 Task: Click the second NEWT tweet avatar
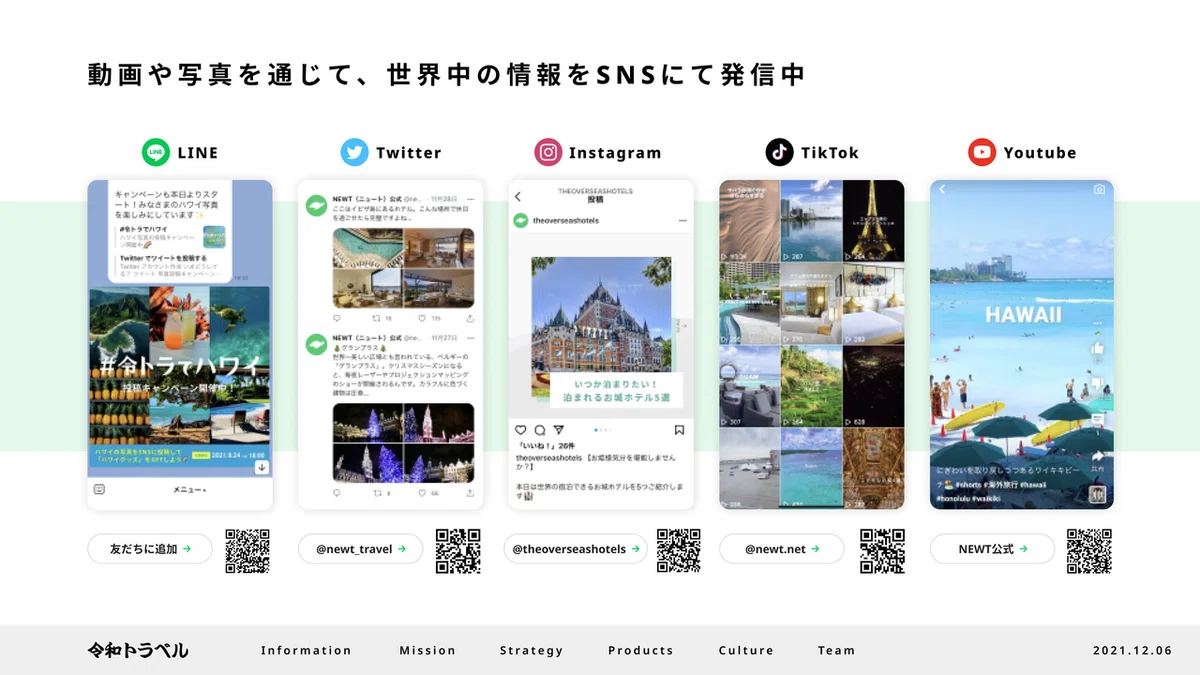click(317, 346)
